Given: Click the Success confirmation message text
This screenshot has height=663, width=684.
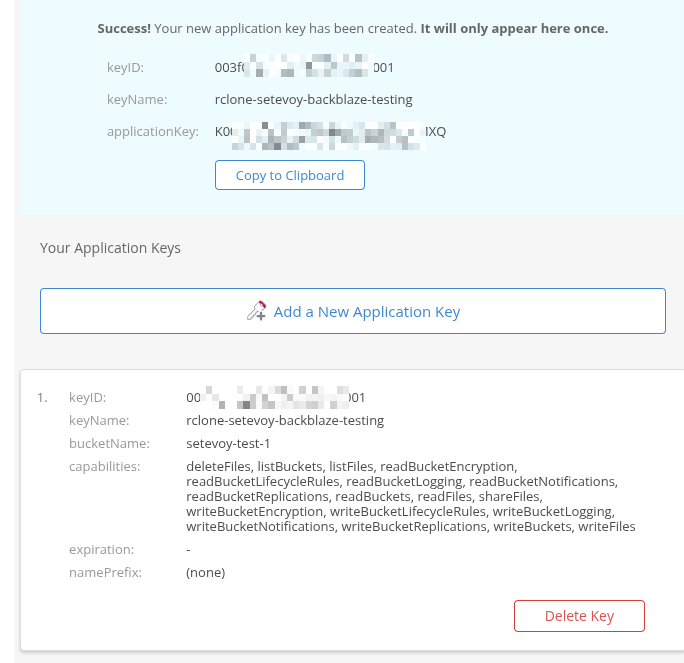Looking at the screenshot, I should tap(352, 28).
